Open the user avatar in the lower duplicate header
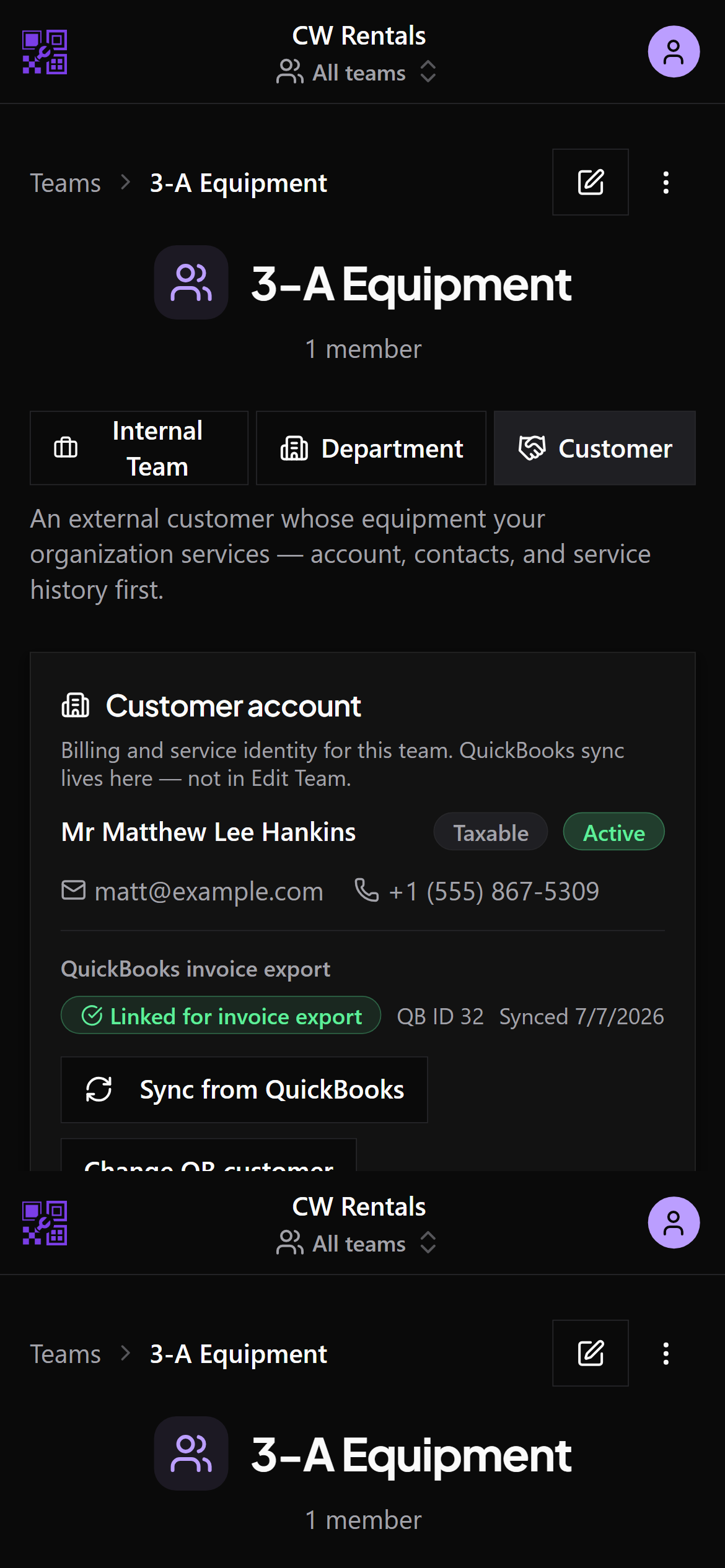Viewport: 725px width, 1568px height. click(x=674, y=1222)
